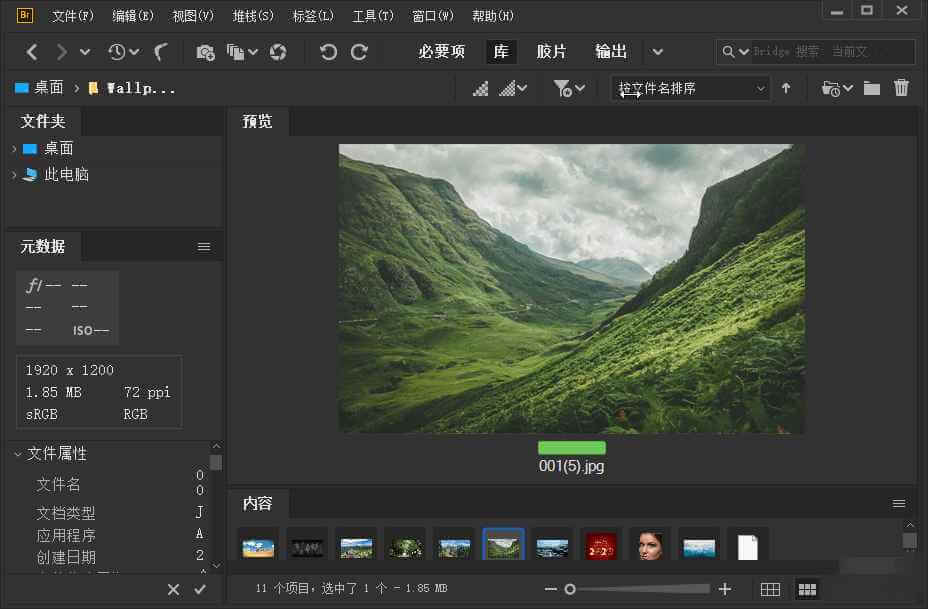Open photos from camera importer icon

click(x=205, y=51)
